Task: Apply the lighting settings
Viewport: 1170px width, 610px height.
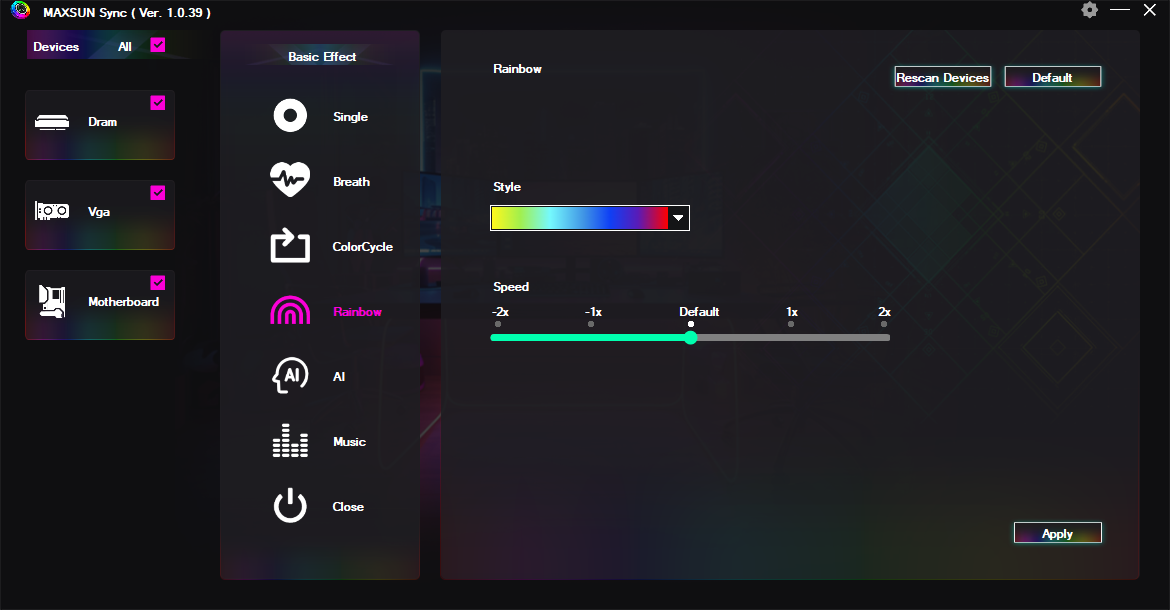Action: pos(1057,533)
